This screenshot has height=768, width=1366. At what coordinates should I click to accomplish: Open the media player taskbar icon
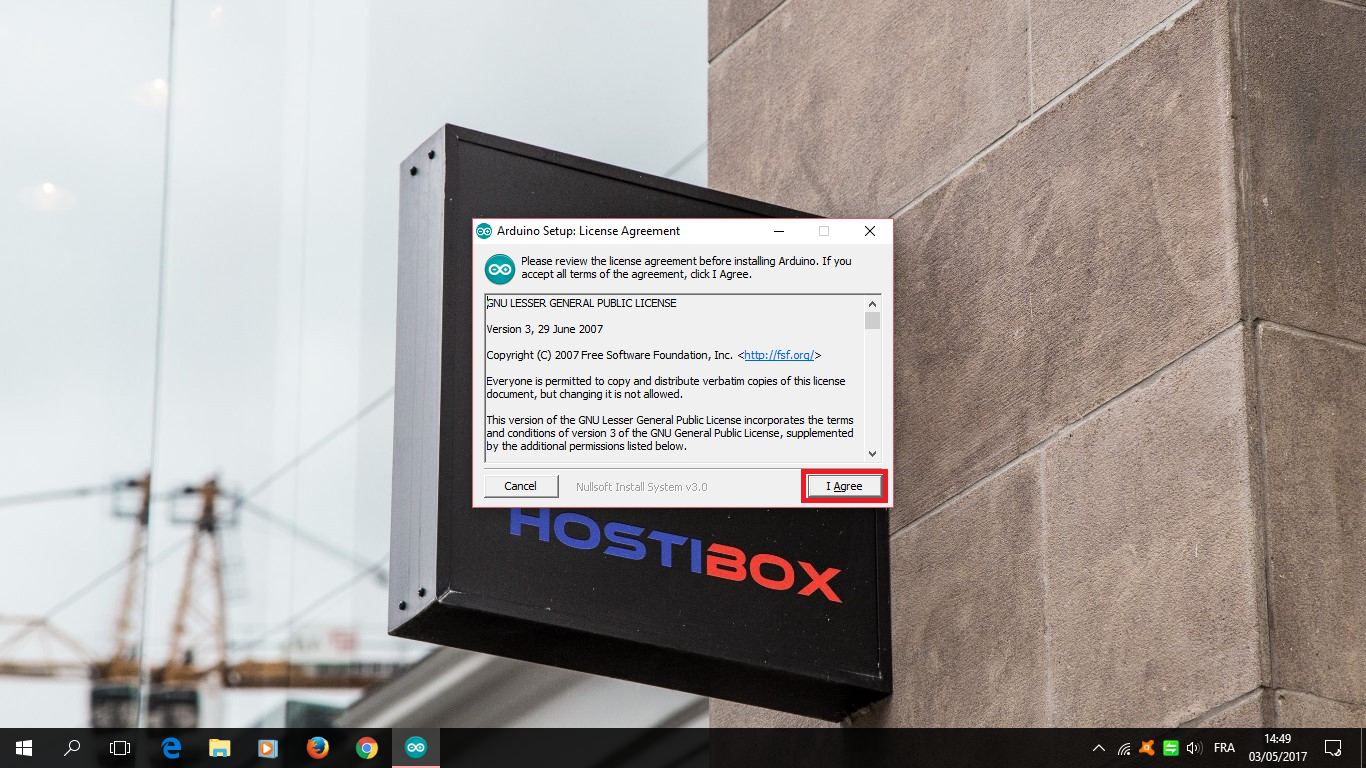pos(267,748)
